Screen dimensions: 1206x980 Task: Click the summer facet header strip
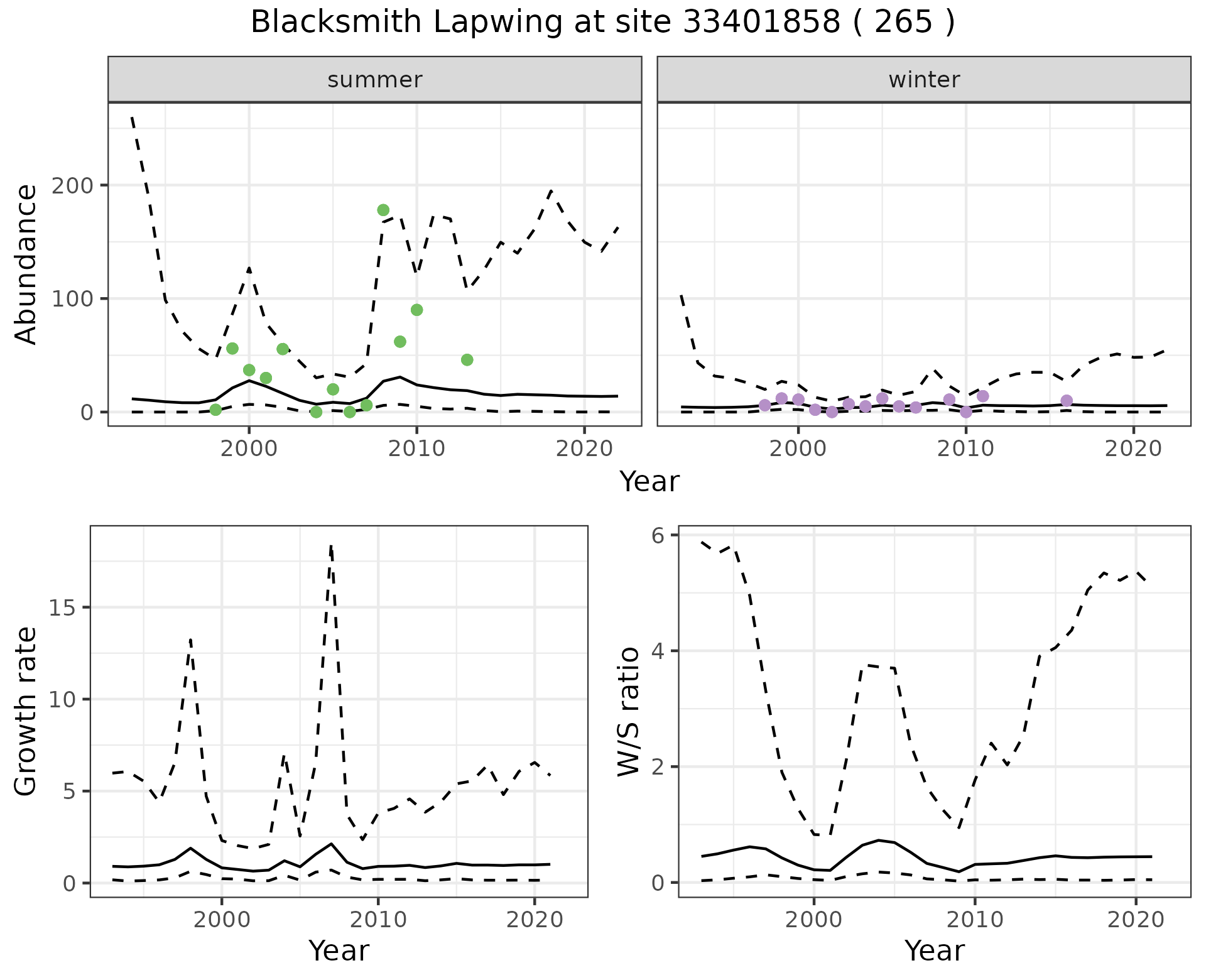click(374, 80)
